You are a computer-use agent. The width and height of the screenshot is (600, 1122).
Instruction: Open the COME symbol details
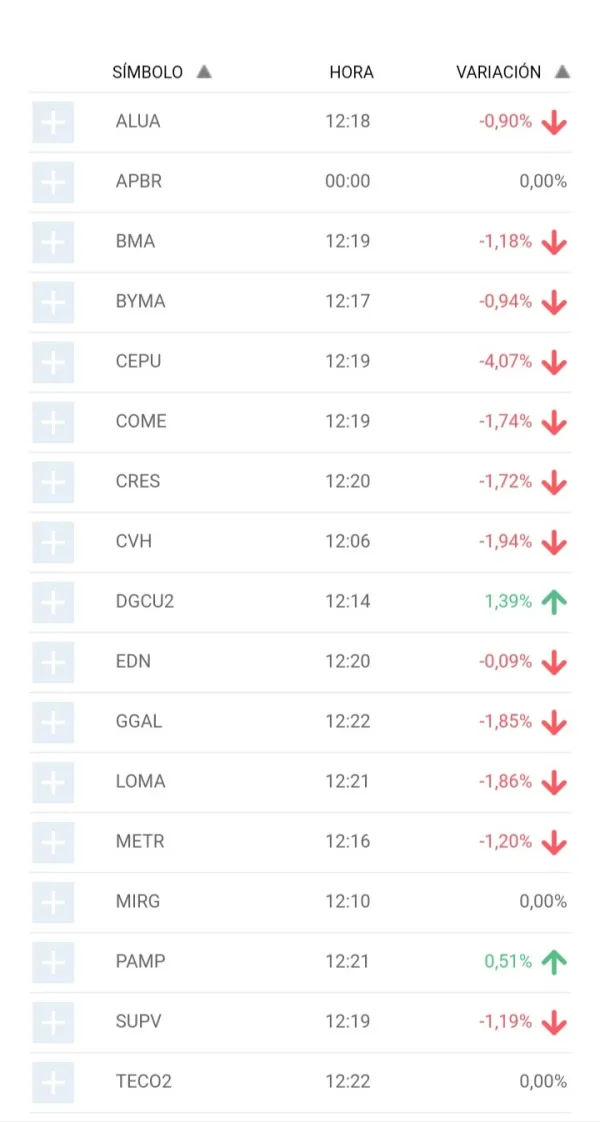coord(141,421)
